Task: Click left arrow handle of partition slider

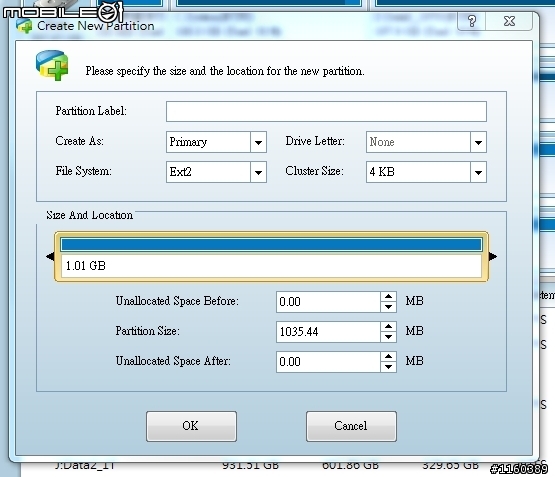Action: (x=50, y=256)
